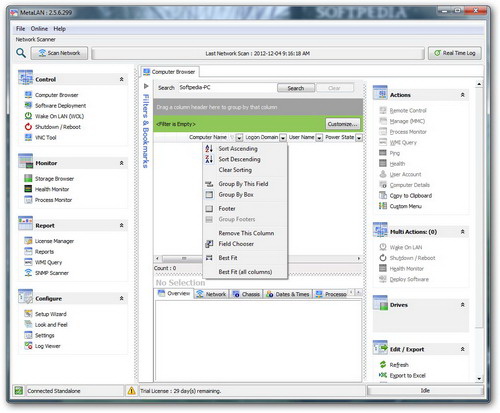Click the Connected Standalone status icon
Image resolution: width=500 pixels, height=413 pixels.
pos(19,391)
